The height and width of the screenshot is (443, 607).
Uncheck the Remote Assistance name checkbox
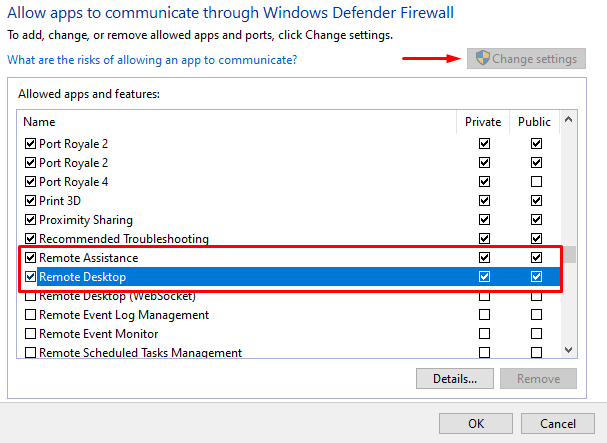click(30, 258)
